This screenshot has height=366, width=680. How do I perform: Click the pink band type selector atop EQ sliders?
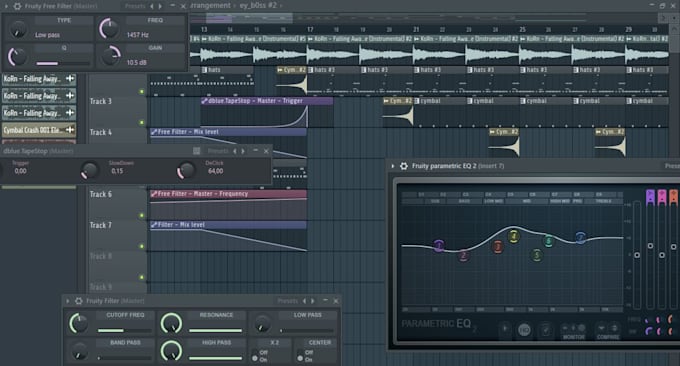(x=662, y=197)
